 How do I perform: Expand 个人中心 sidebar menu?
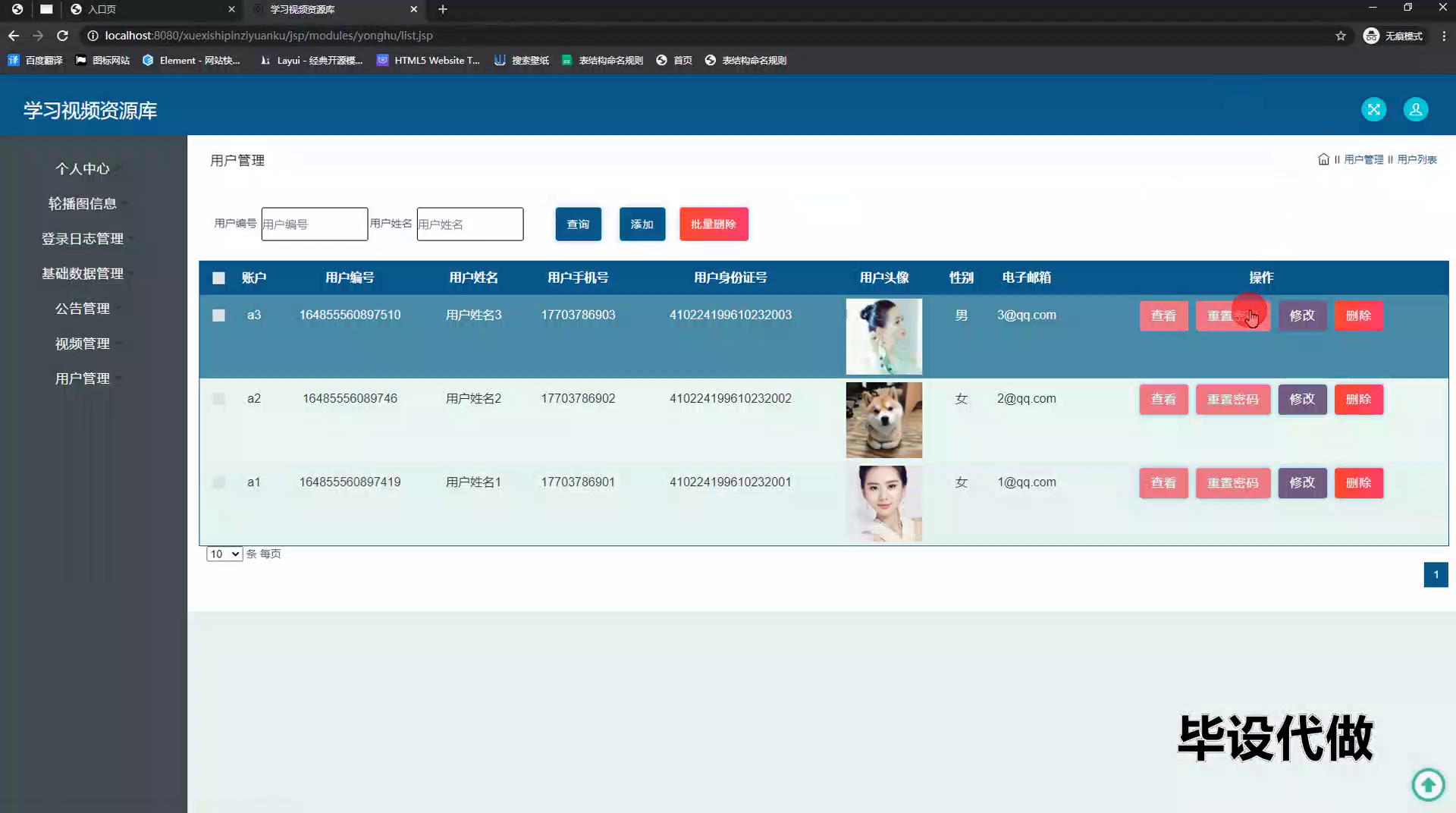tap(83, 168)
